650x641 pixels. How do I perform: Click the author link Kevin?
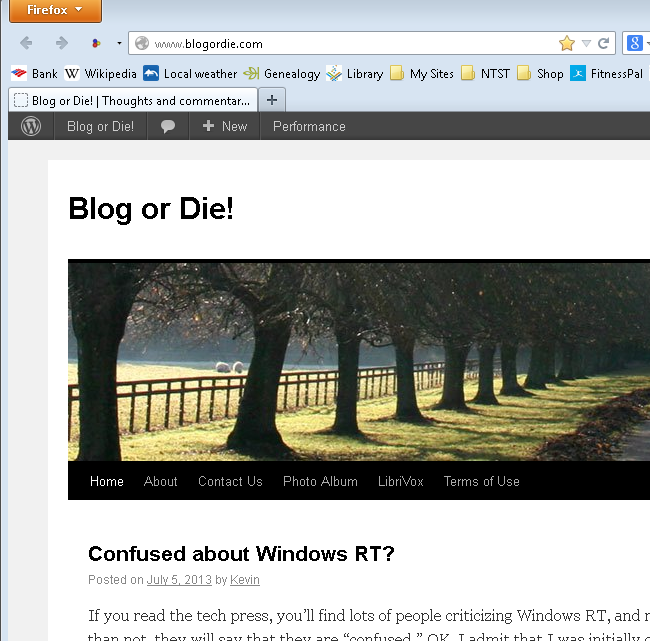click(245, 579)
